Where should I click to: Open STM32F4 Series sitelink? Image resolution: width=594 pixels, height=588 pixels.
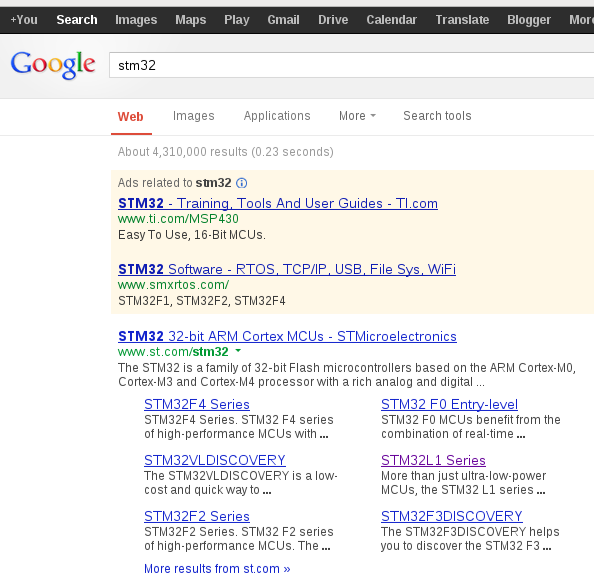tap(197, 404)
